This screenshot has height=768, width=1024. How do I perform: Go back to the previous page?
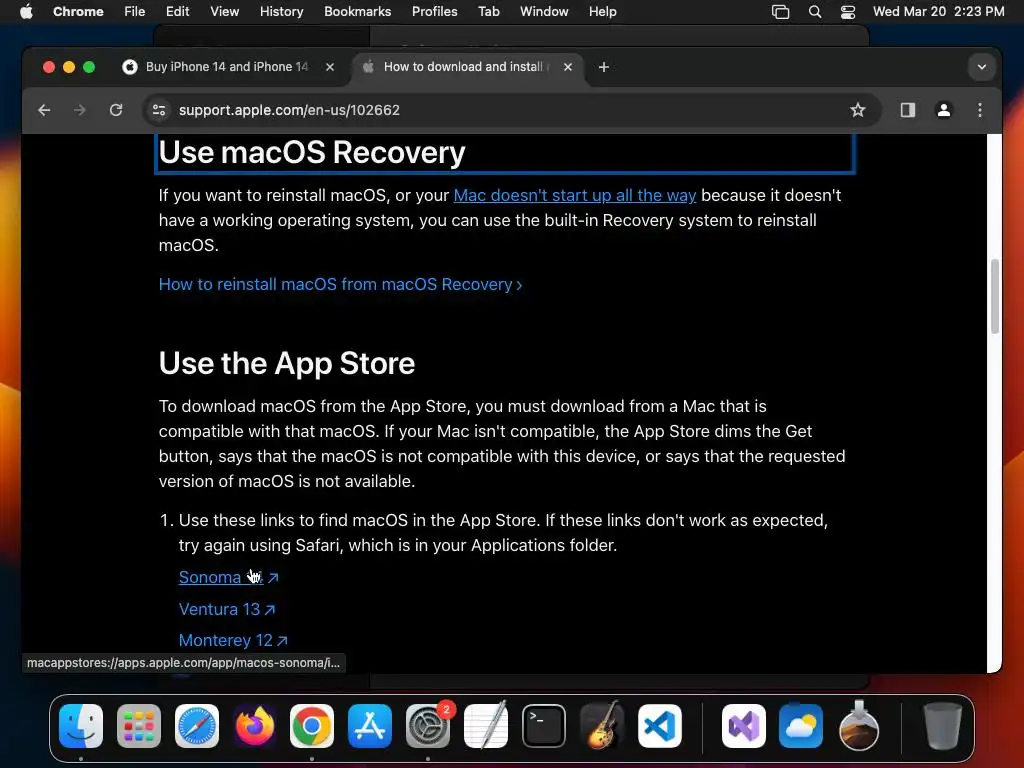point(44,110)
